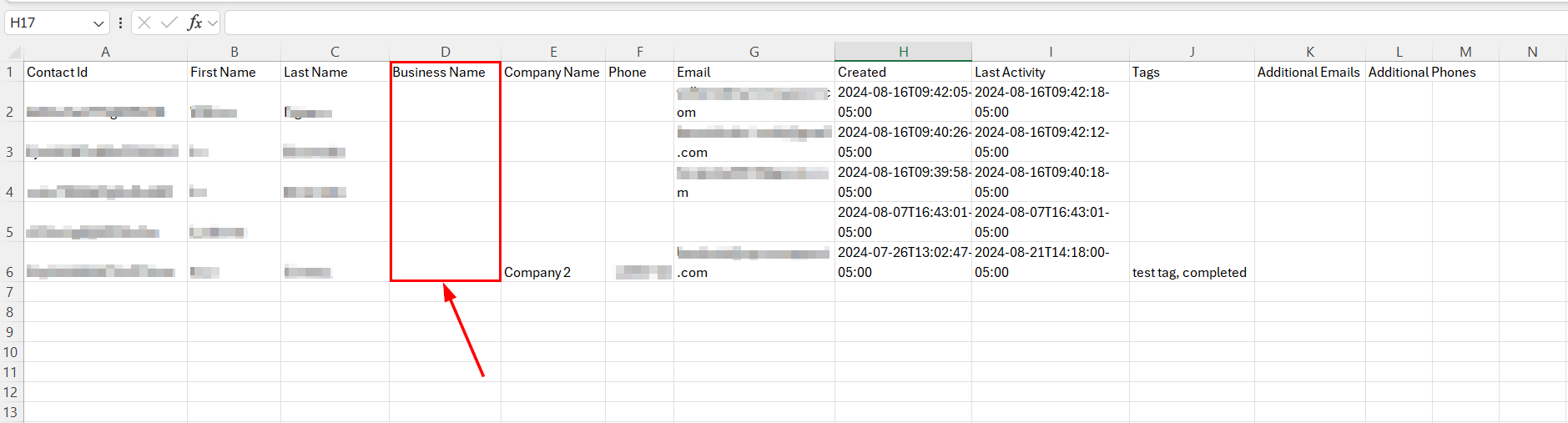Select column H header
The image size is (1568, 423).
pyautogui.click(x=903, y=52)
